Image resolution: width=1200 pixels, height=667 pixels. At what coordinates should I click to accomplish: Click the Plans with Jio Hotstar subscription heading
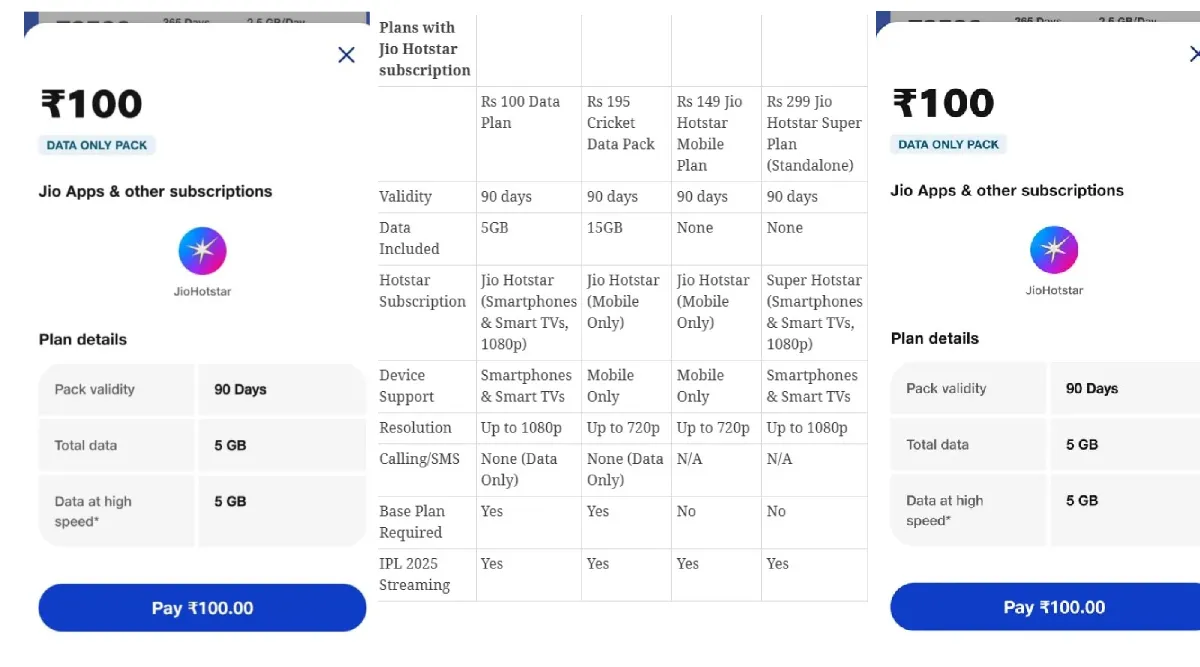coord(424,49)
